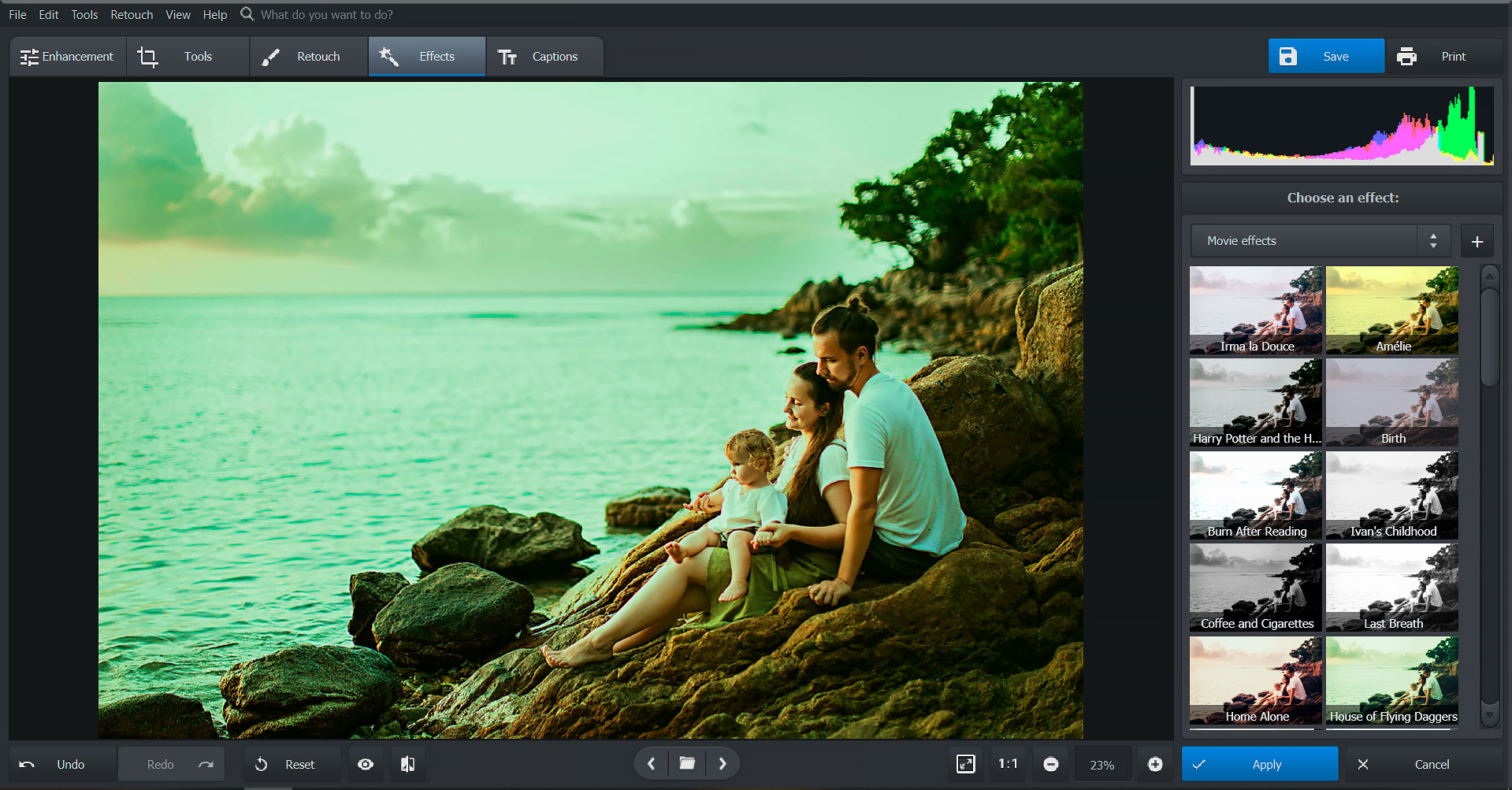The image size is (1512, 790).
Task: Zoom in with the plus icon
Action: coord(1155,763)
